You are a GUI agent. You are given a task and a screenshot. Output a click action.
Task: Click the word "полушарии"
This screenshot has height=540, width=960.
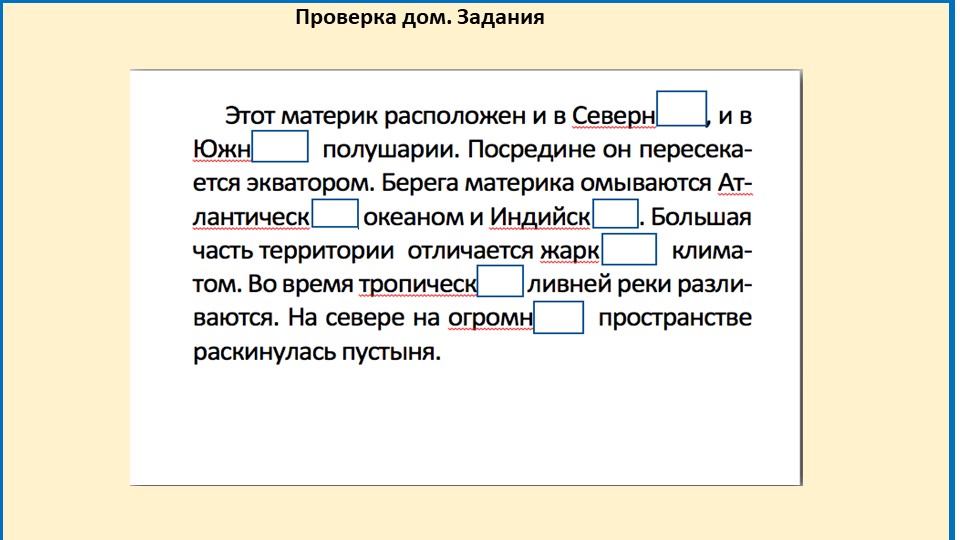click(391, 150)
